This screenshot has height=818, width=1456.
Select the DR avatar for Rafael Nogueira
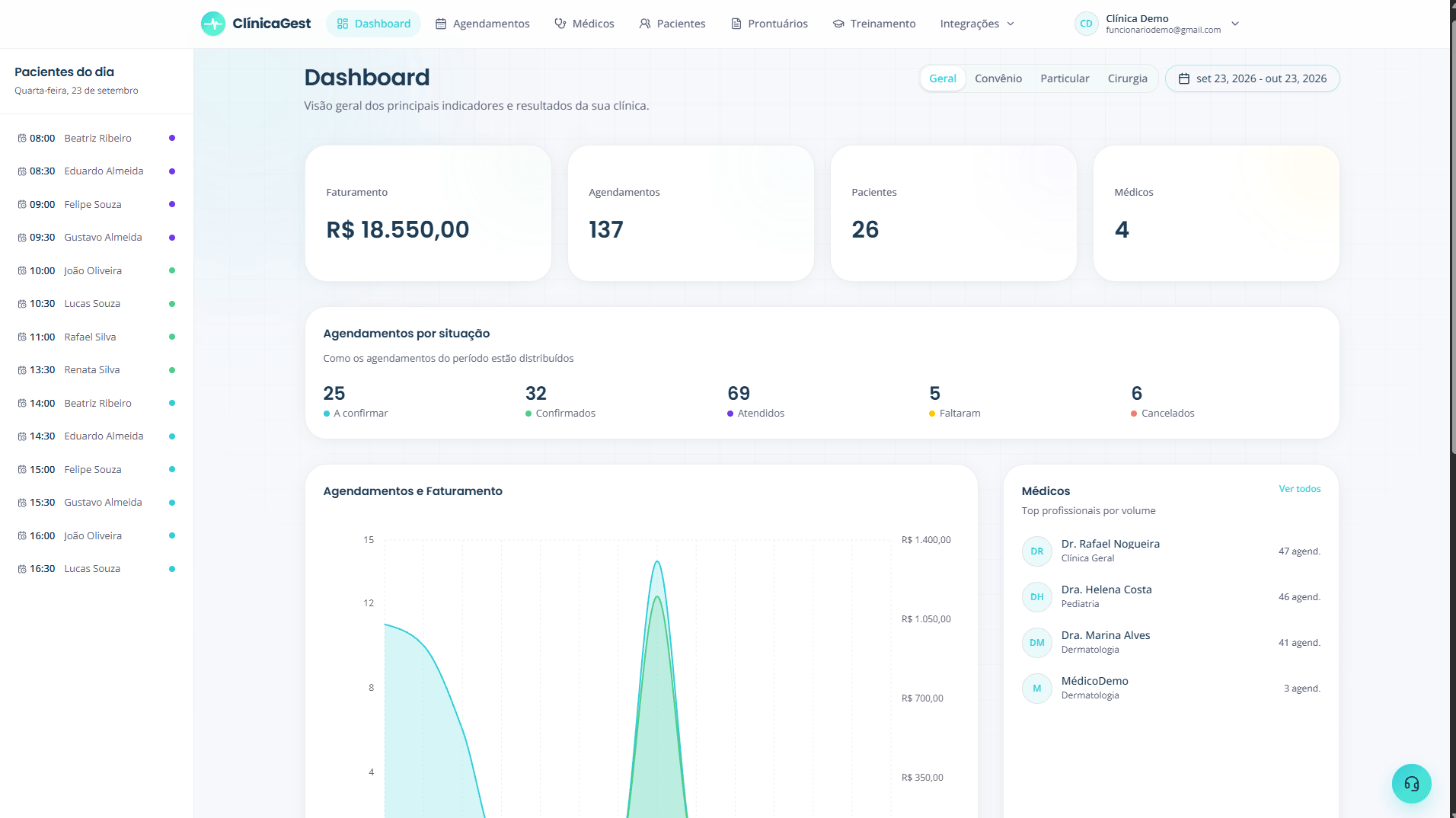(1036, 551)
